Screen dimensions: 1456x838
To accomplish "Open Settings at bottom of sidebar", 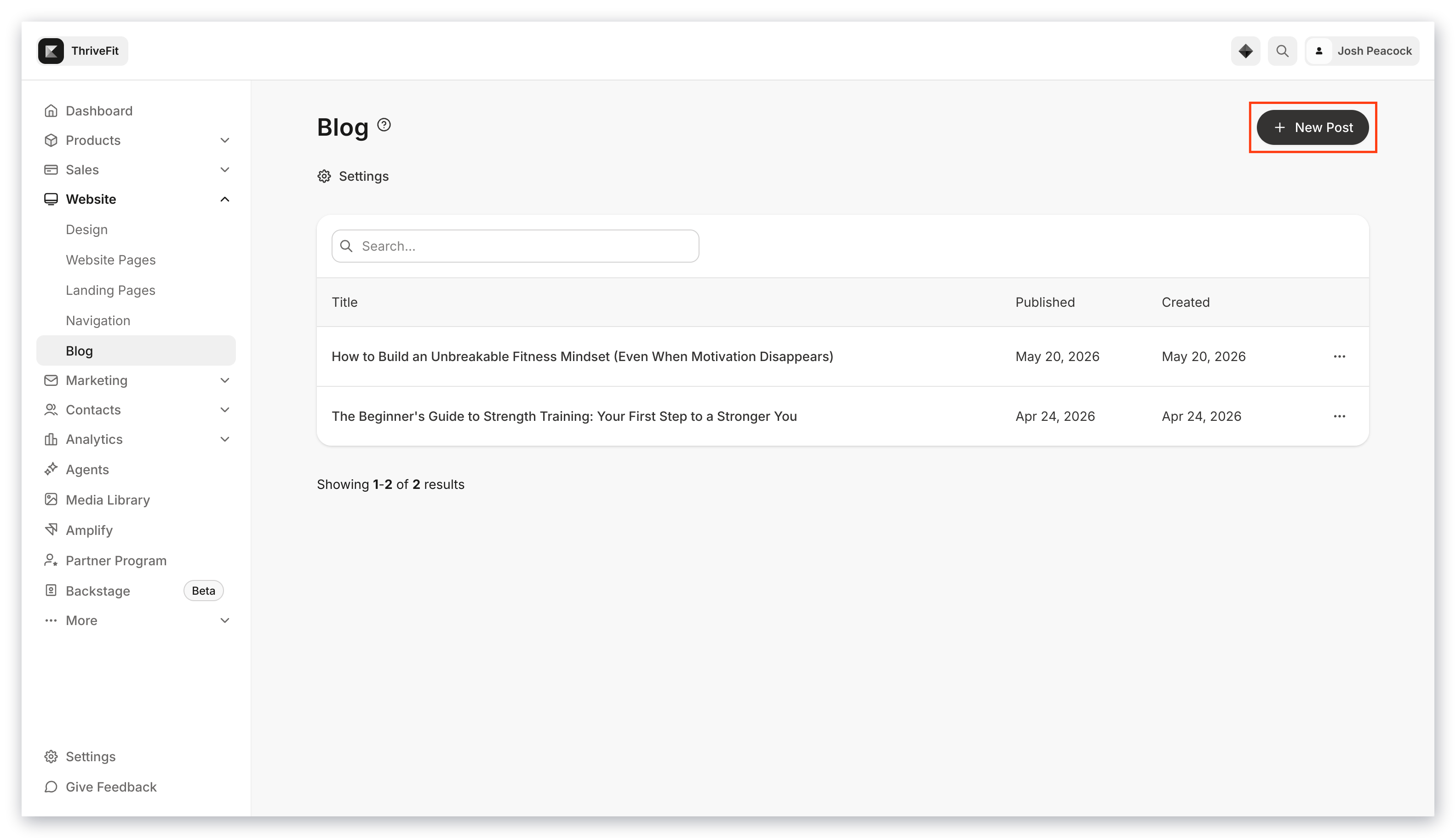I will [x=136, y=756].
